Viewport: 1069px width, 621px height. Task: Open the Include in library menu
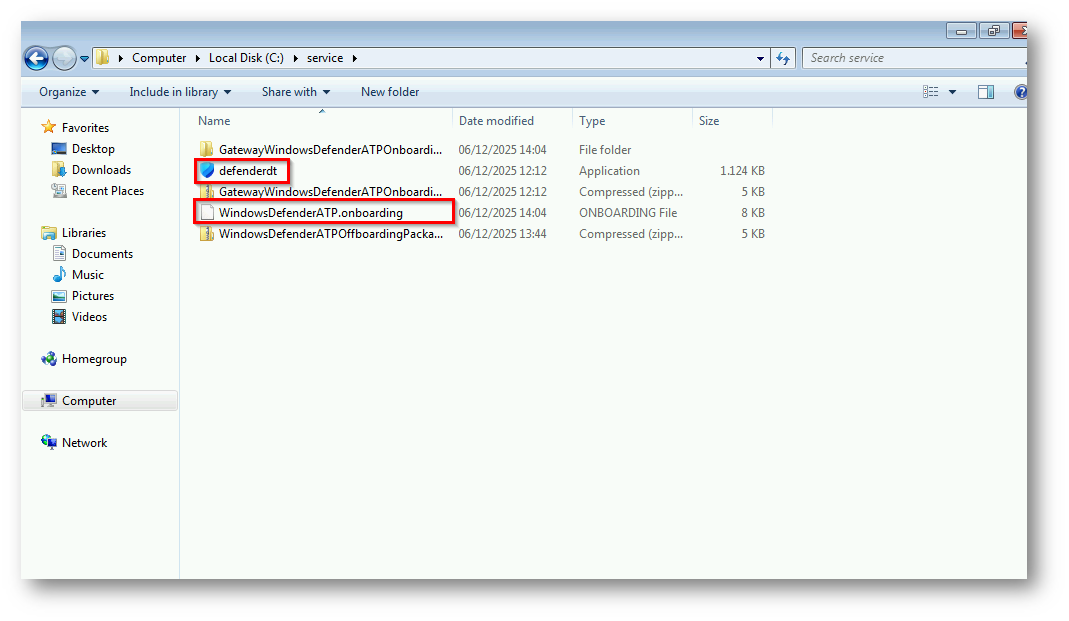[x=180, y=92]
